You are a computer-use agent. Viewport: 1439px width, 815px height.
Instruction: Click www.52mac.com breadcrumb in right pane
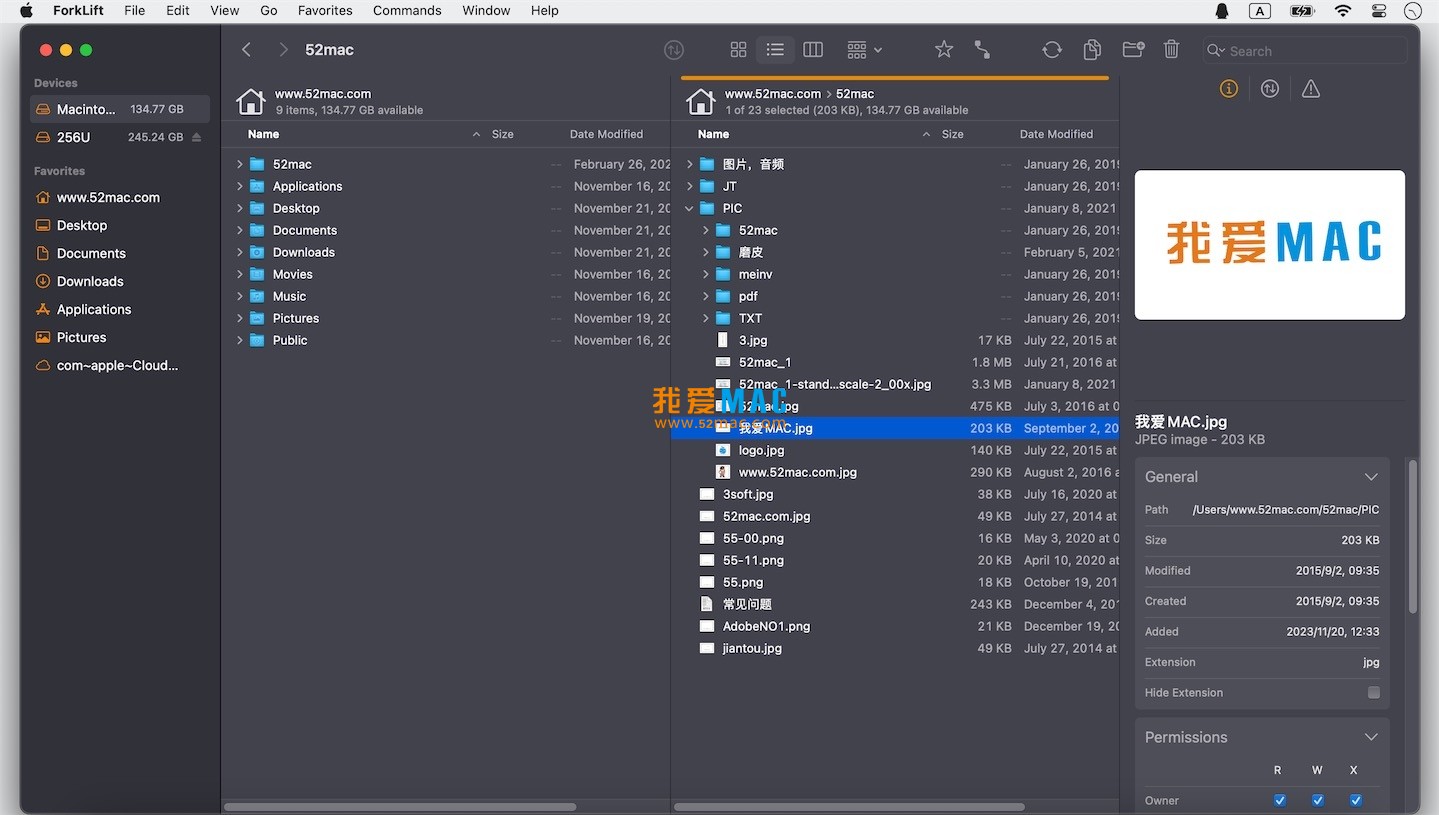773,94
